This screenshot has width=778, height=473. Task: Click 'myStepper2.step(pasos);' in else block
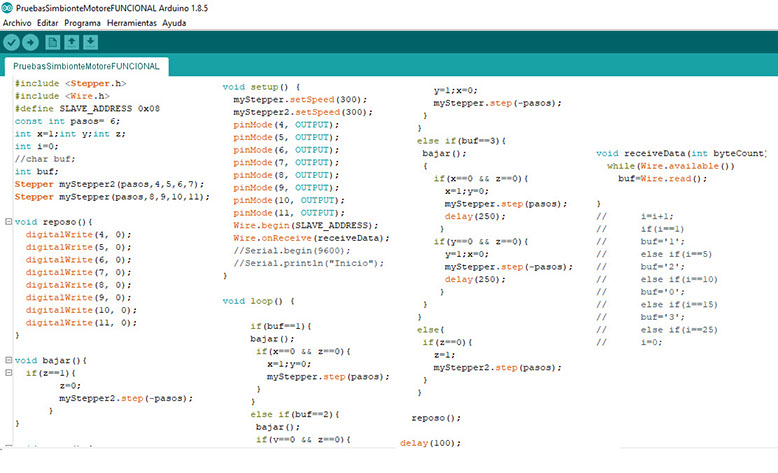click(x=498, y=367)
